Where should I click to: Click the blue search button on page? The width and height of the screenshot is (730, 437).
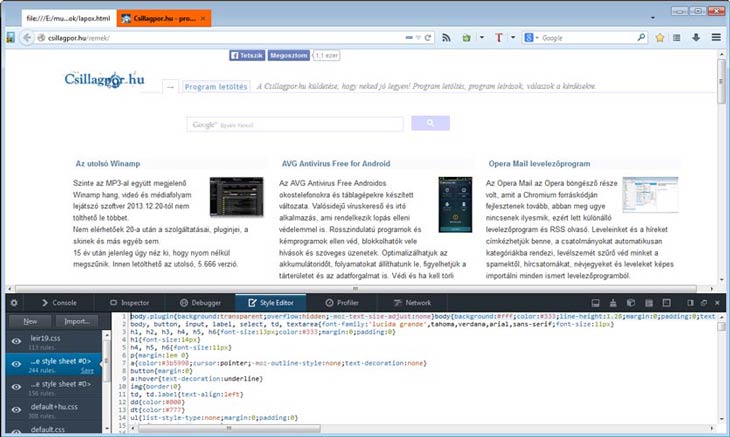point(430,123)
